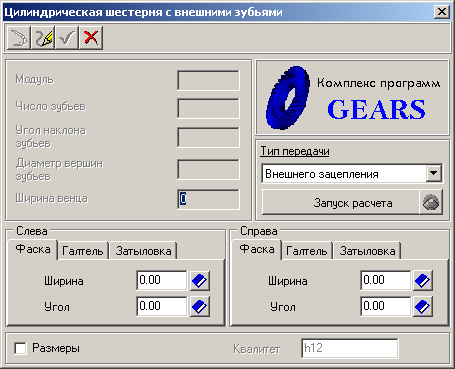Click the Квалитет h12 field
This screenshot has width=455, height=369.
point(350,348)
